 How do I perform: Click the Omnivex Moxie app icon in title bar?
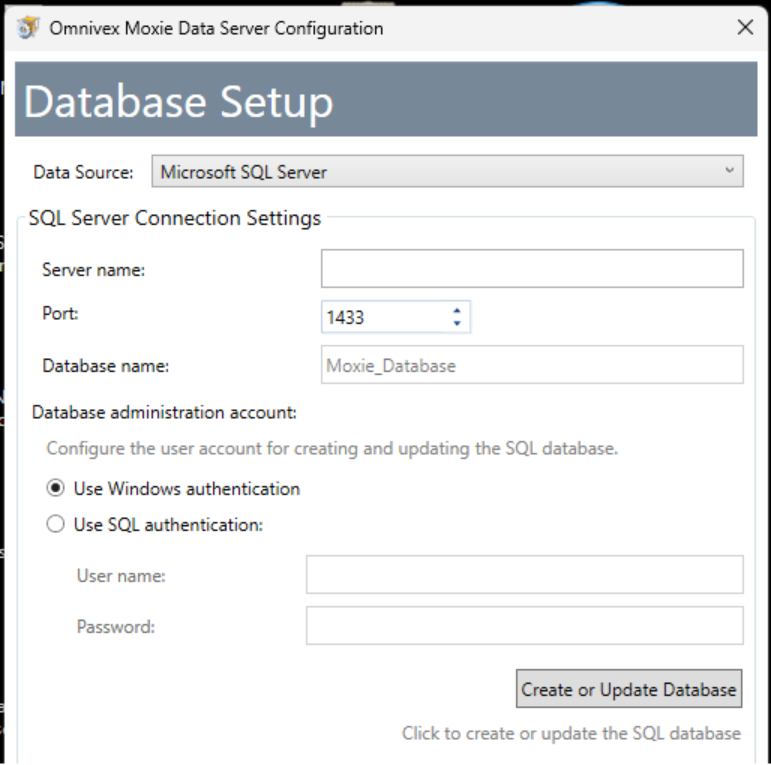(x=29, y=28)
